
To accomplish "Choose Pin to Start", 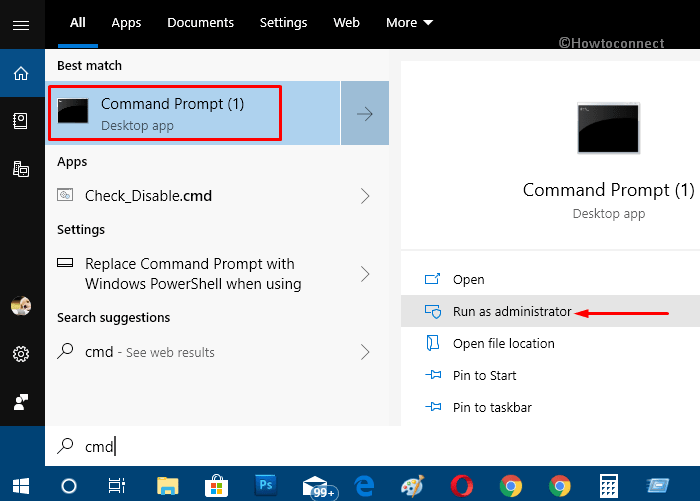I will coord(550,375).
